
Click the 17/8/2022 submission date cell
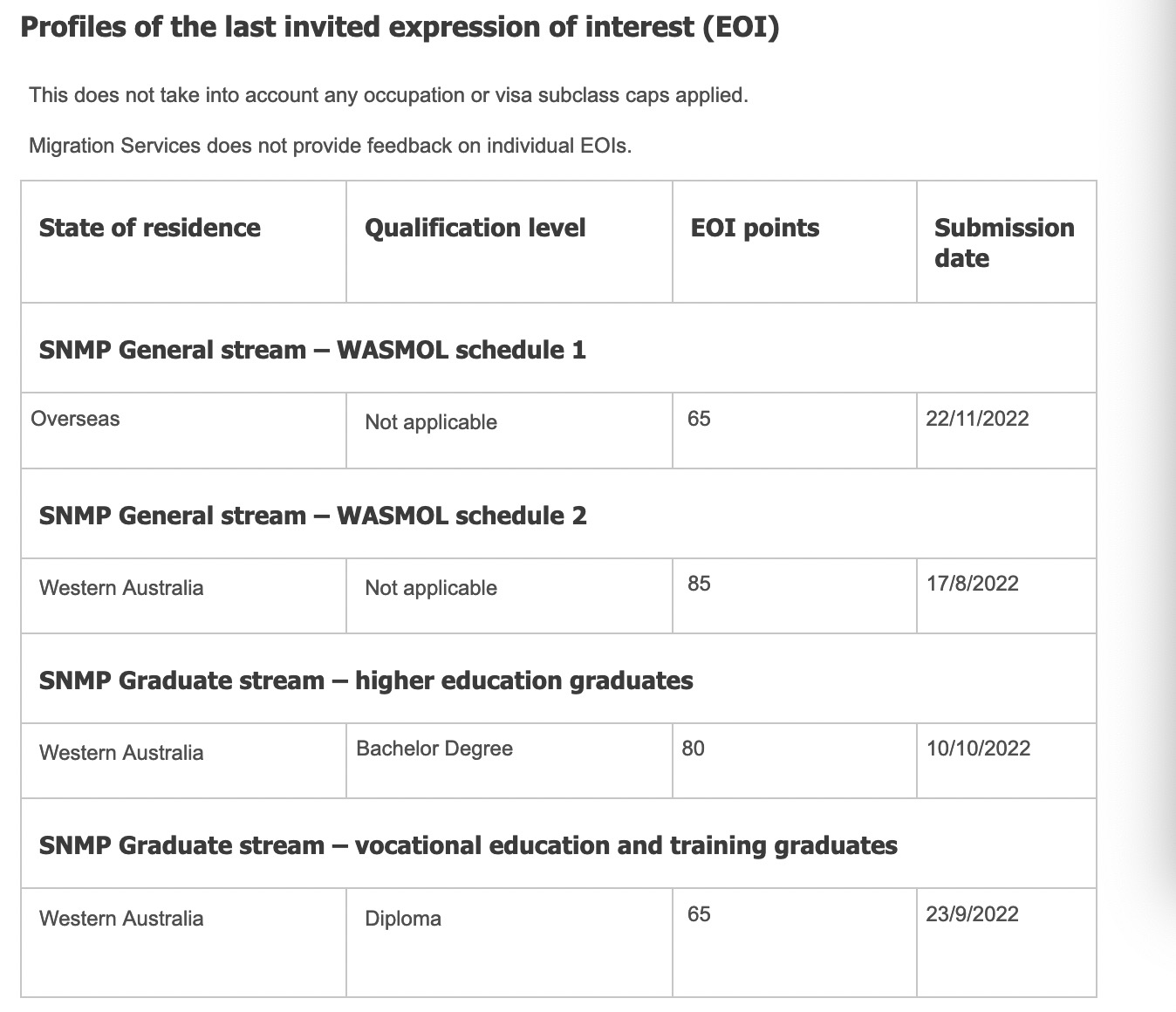click(972, 584)
